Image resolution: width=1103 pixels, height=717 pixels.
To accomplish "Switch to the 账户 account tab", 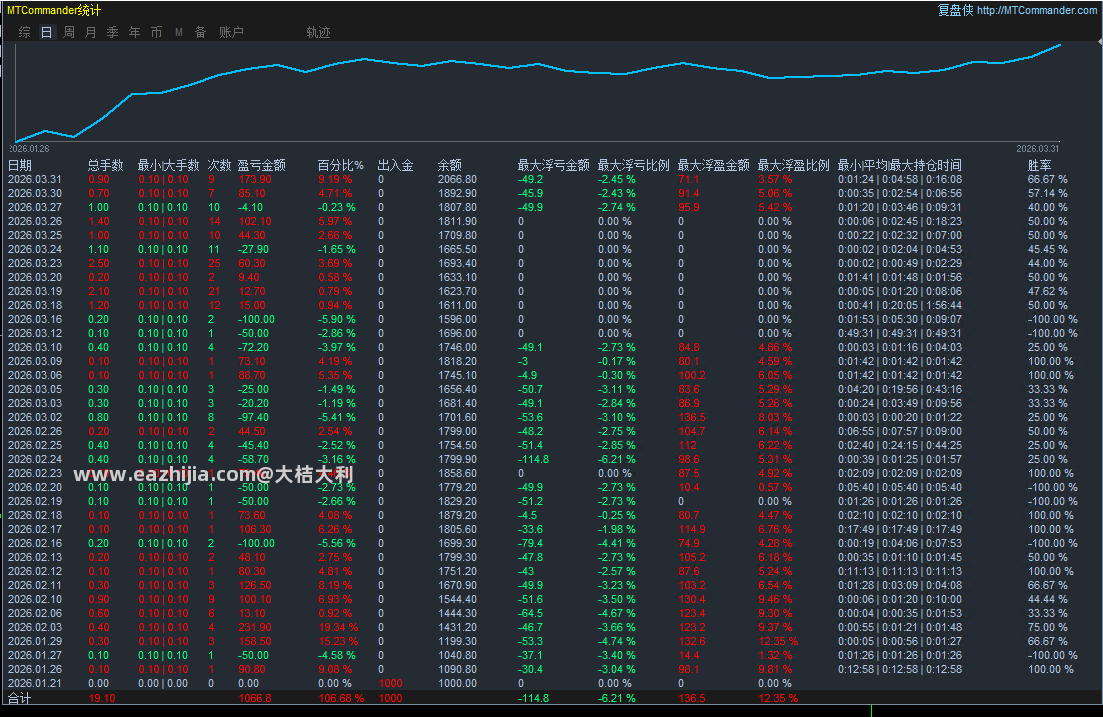I will (231, 32).
